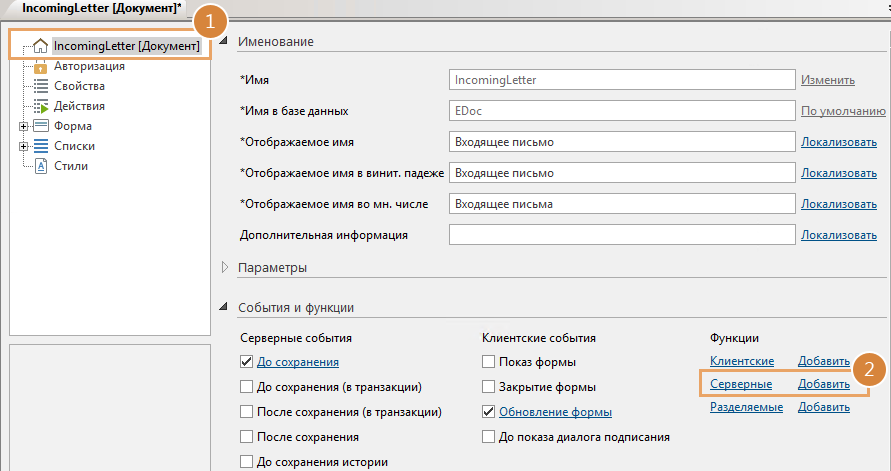The height and width of the screenshot is (471, 891).
Task: Collapse the События и функции section
Action: (224, 308)
